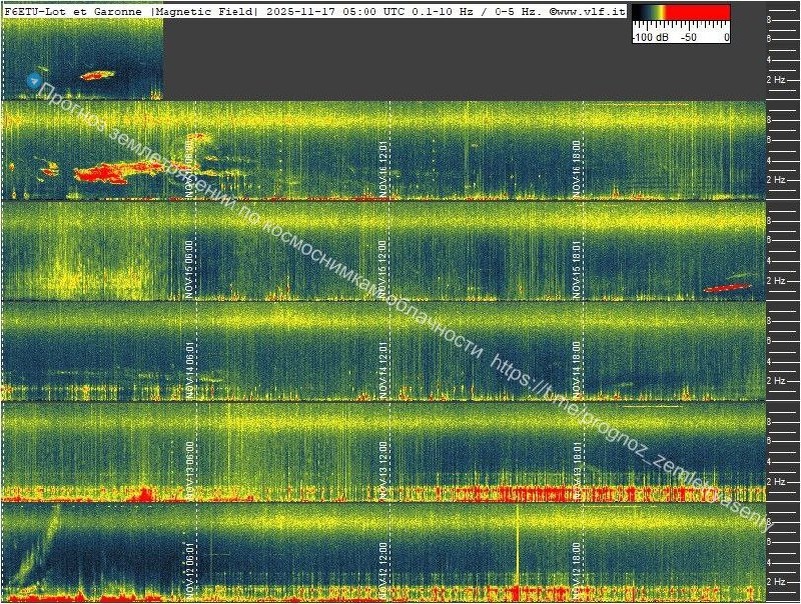Click the yellow-green part of the dB color bar
This screenshot has height=604, width=801.
tap(659, 13)
